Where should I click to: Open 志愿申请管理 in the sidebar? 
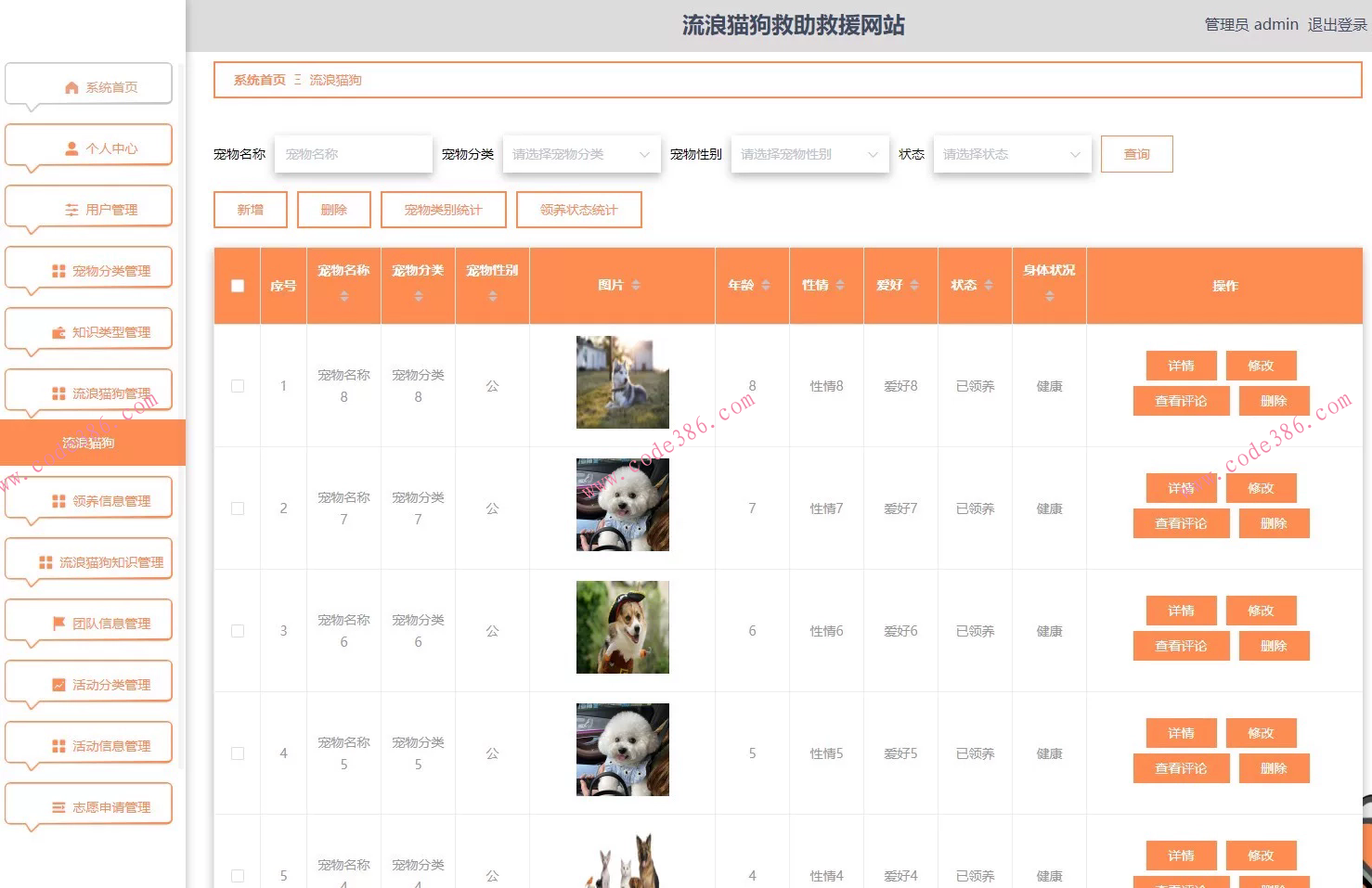tap(89, 807)
